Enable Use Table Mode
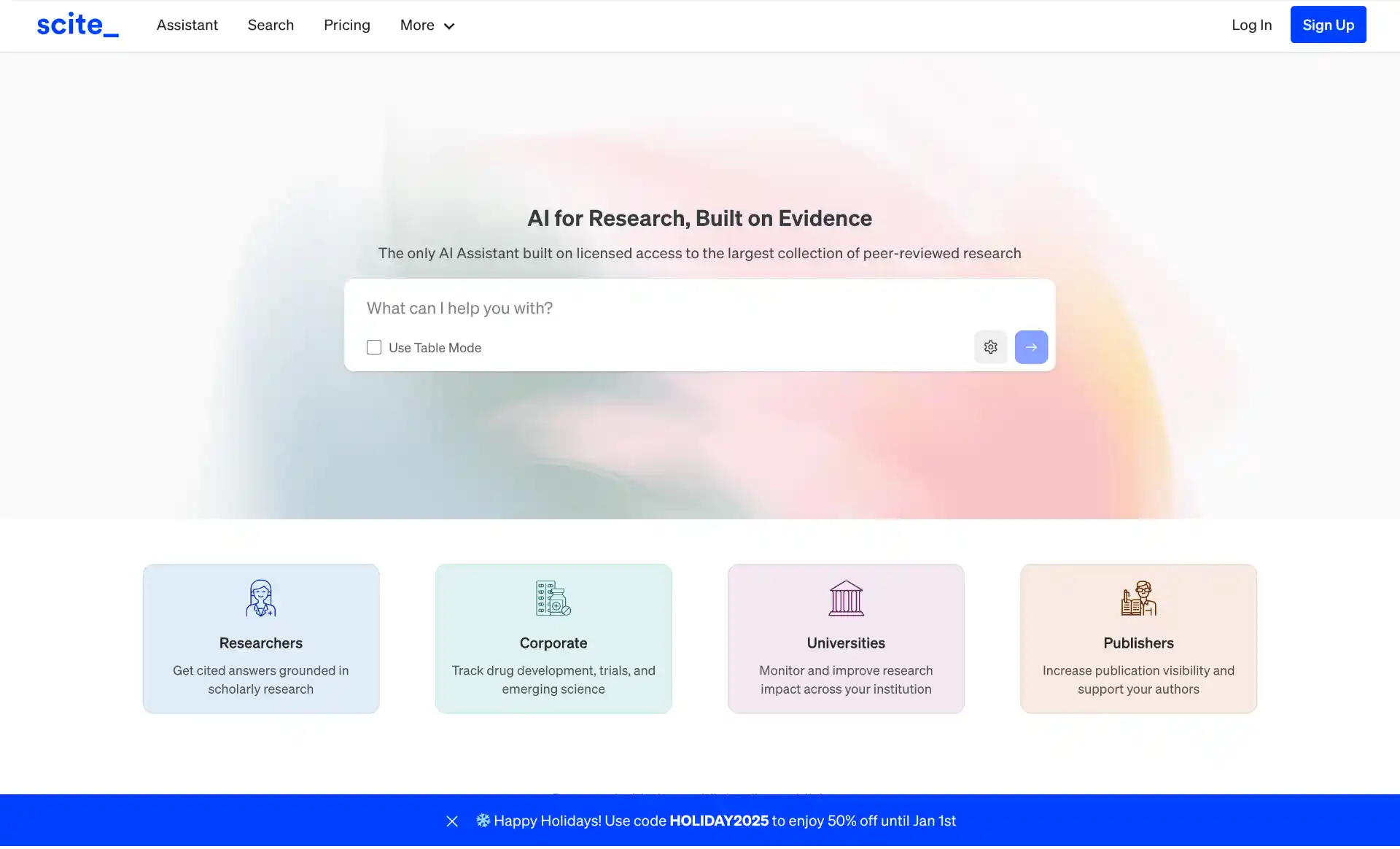 pyautogui.click(x=374, y=347)
